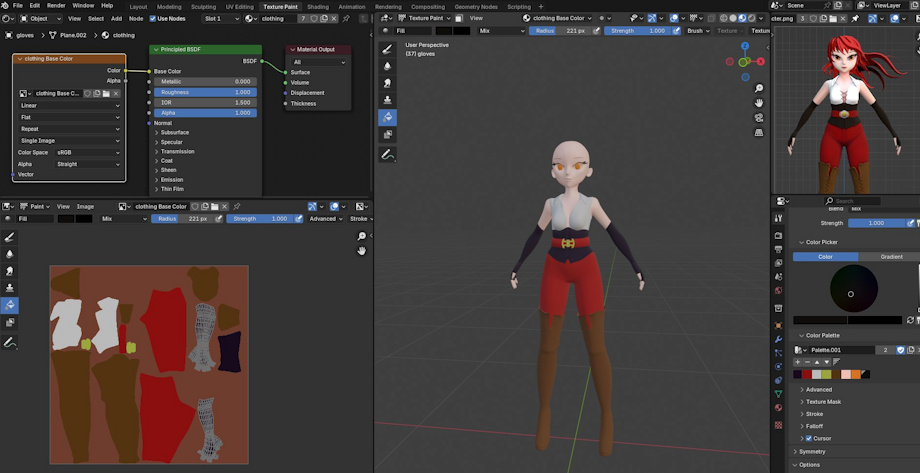Click the pan hand icon in 3D viewport
The height and width of the screenshot is (473, 920).
click(760, 102)
